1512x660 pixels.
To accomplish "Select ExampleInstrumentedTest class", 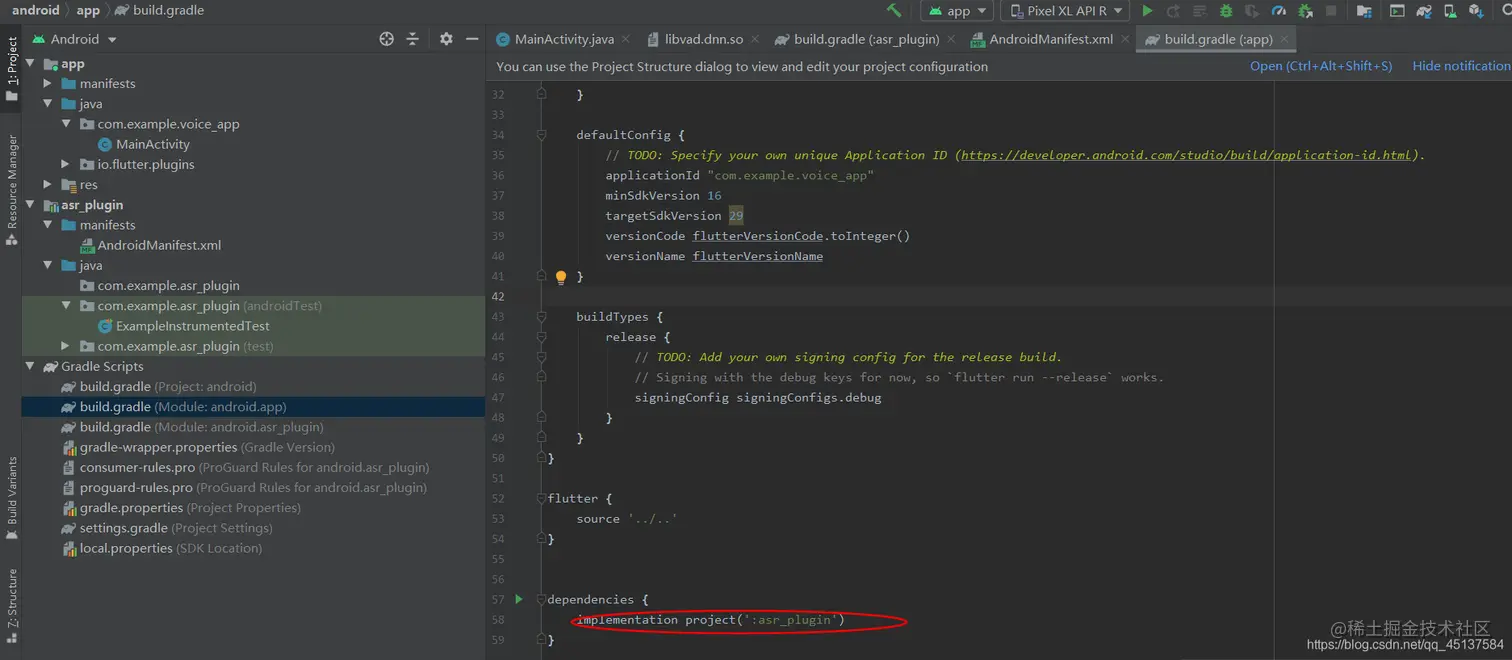I will pyautogui.click(x=193, y=326).
